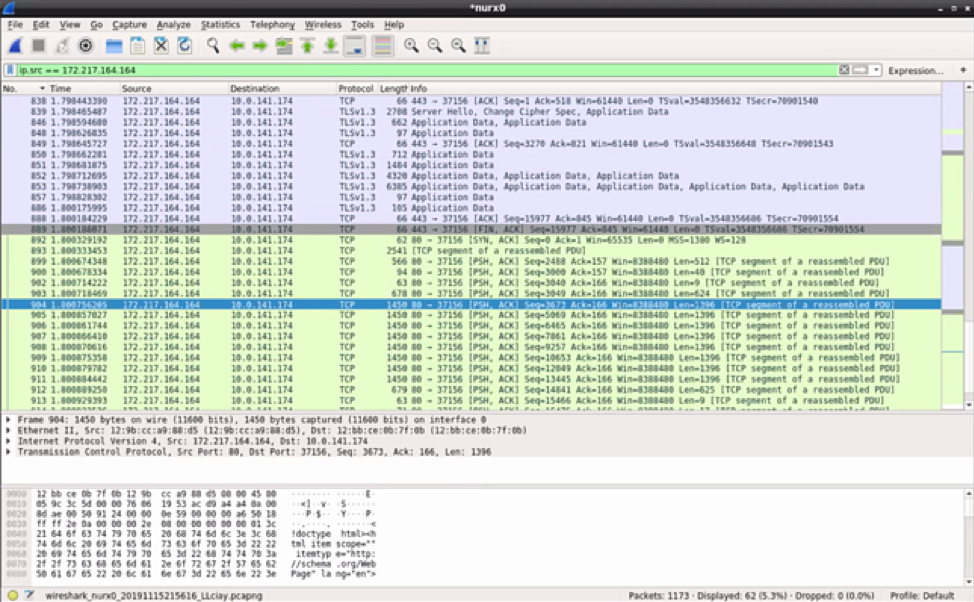The height and width of the screenshot is (602, 974).
Task: Select packet 853 with length 6385
Action: [471, 186]
